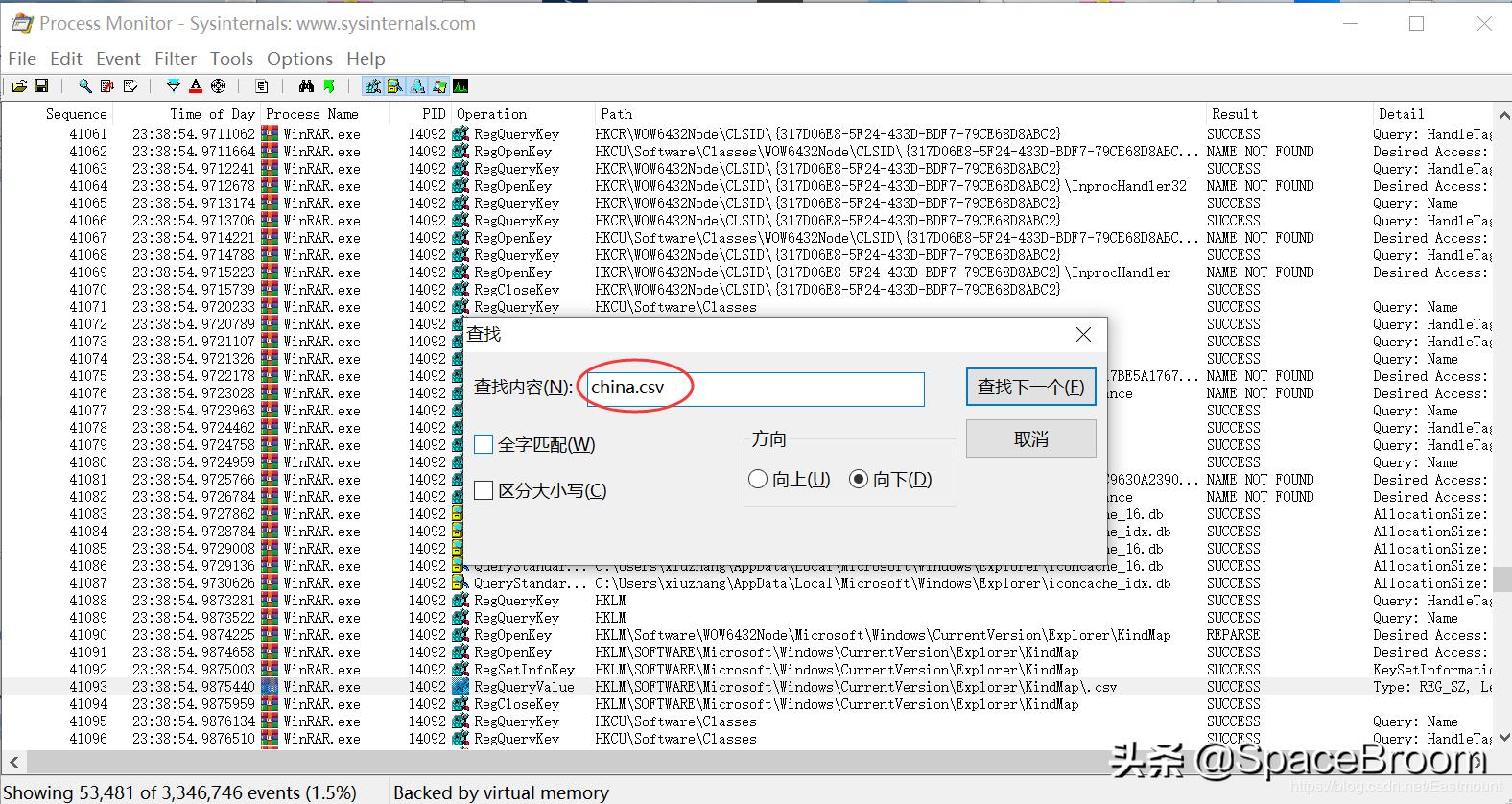Clear the display with the Clear icon
Screen dimensions: 1512x804
(x=130, y=86)
